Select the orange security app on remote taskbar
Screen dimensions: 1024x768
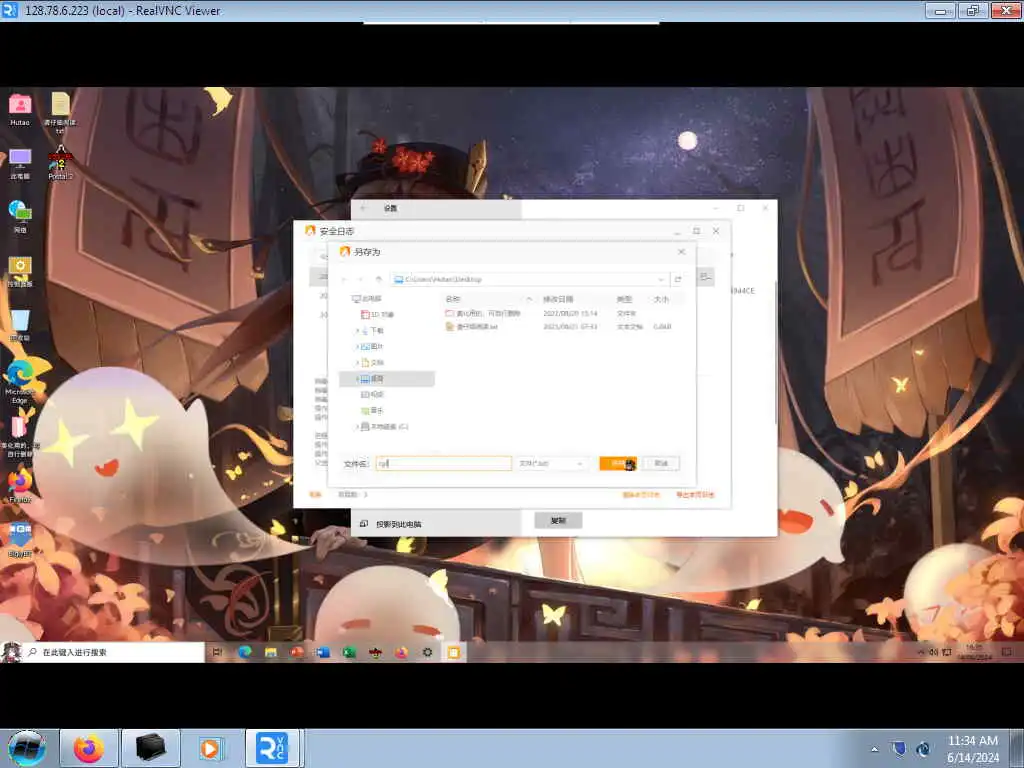[454, 652]
